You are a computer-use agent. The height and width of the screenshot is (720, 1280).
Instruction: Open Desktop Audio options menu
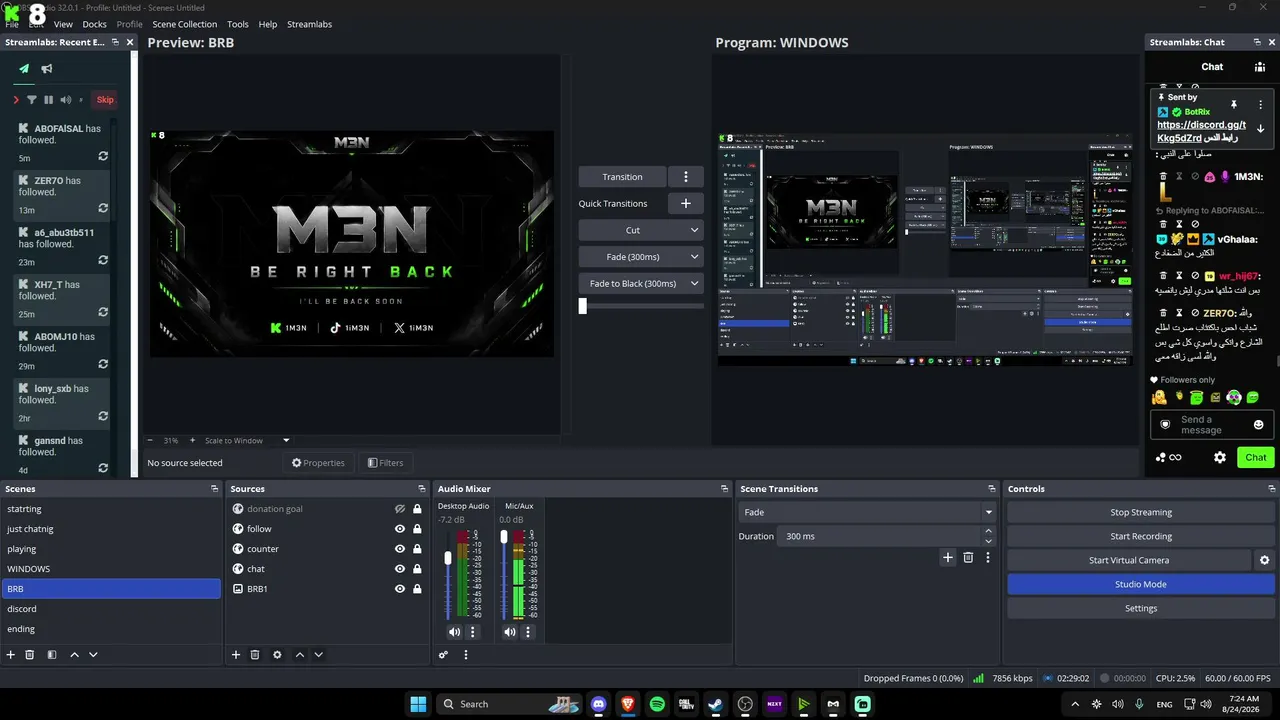[473, 632]
